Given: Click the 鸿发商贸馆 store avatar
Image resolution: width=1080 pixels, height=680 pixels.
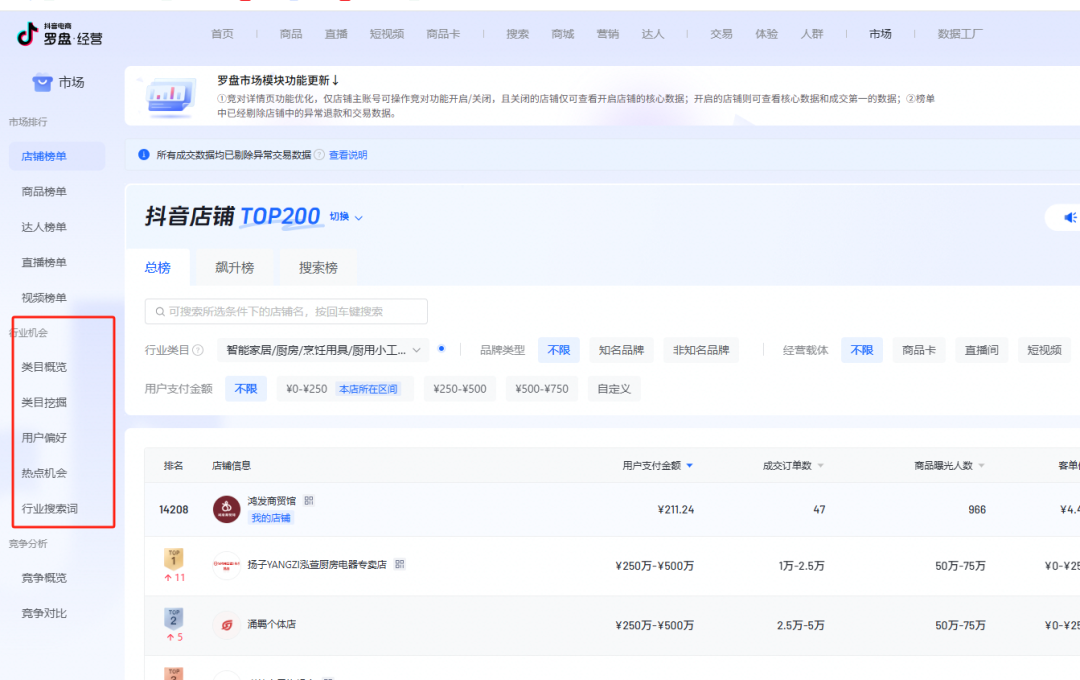Looking at the screenshot, I should (226, 509).
